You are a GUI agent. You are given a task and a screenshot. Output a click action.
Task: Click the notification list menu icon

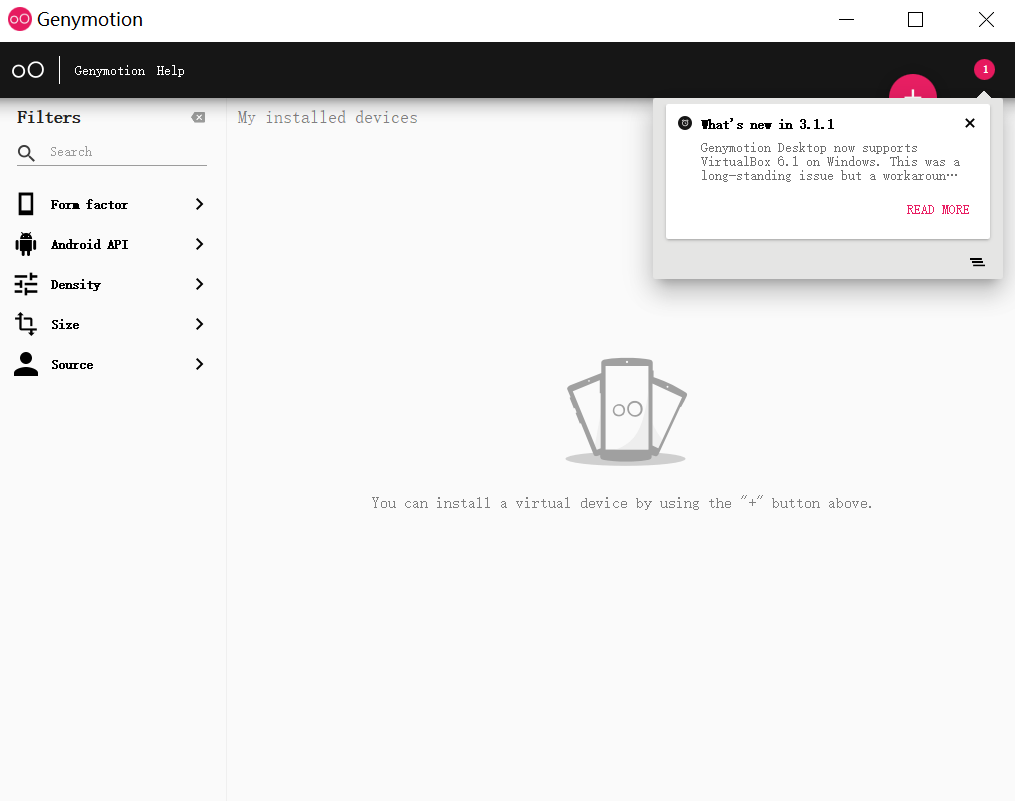coord(977,262)
